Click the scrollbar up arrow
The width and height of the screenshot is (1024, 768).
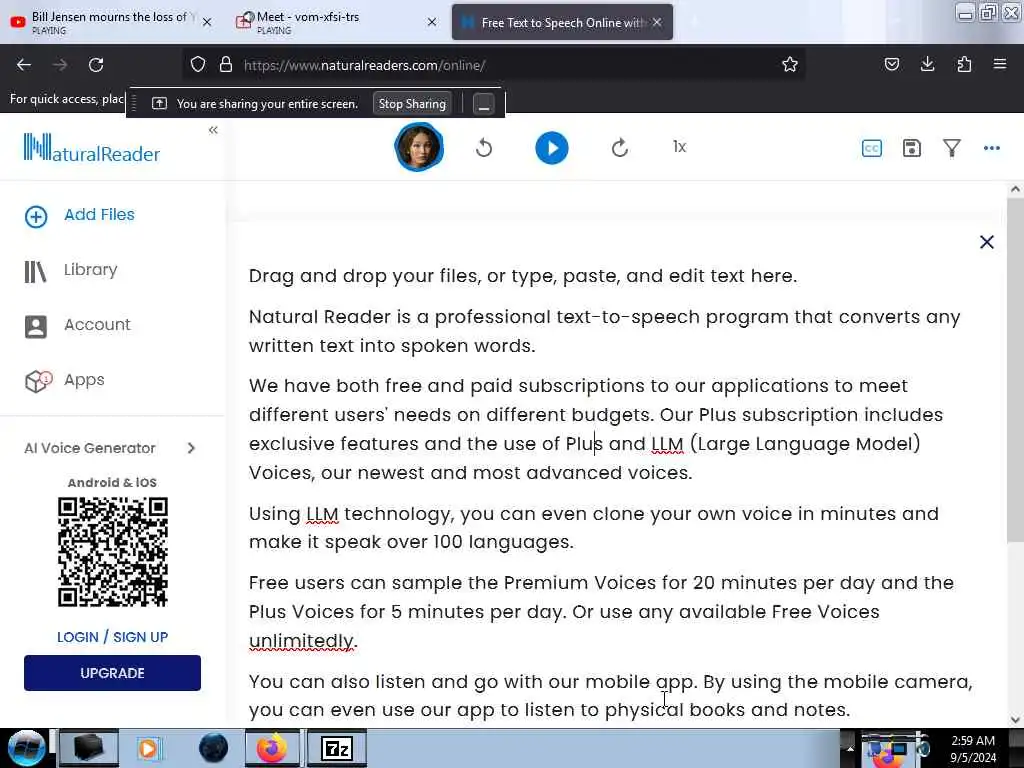pos(1015,189)
